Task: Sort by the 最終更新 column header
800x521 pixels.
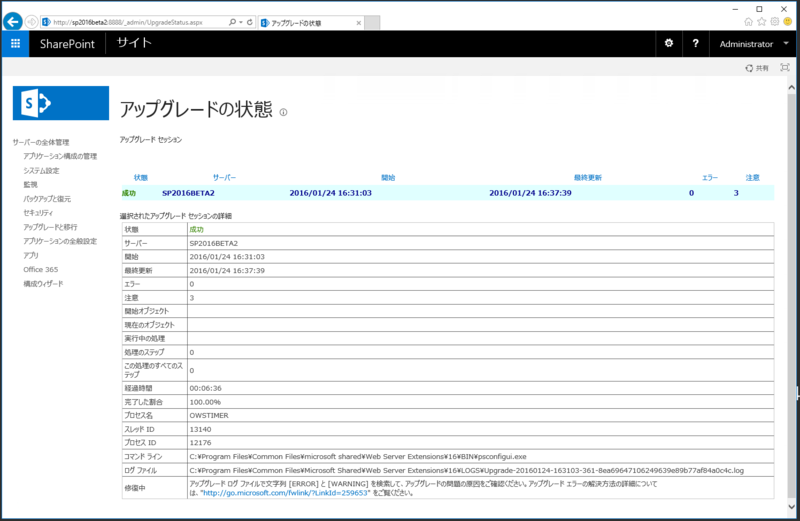Action: pos(588,178)
